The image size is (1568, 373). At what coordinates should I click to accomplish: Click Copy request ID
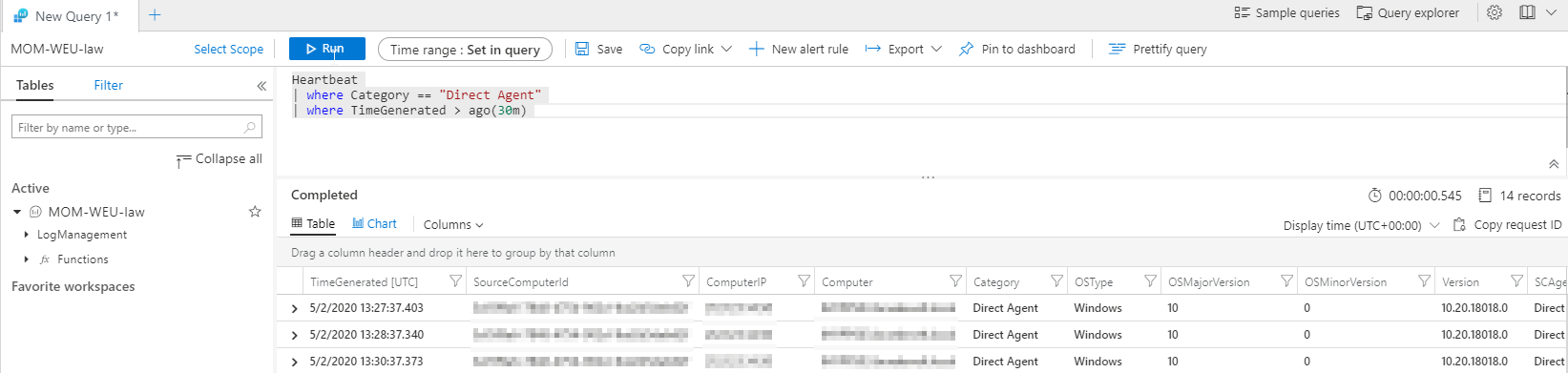coord(1508,225)
